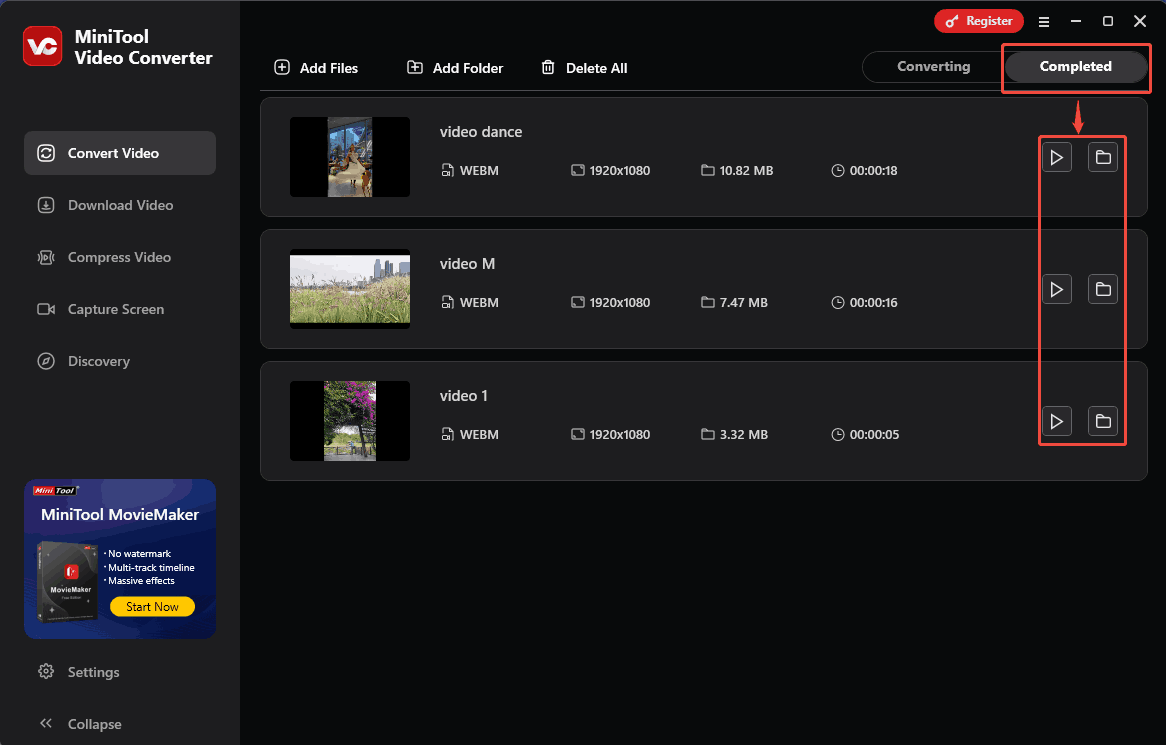
Task: Switch to the Converting tab
Action: pos(933,67)
